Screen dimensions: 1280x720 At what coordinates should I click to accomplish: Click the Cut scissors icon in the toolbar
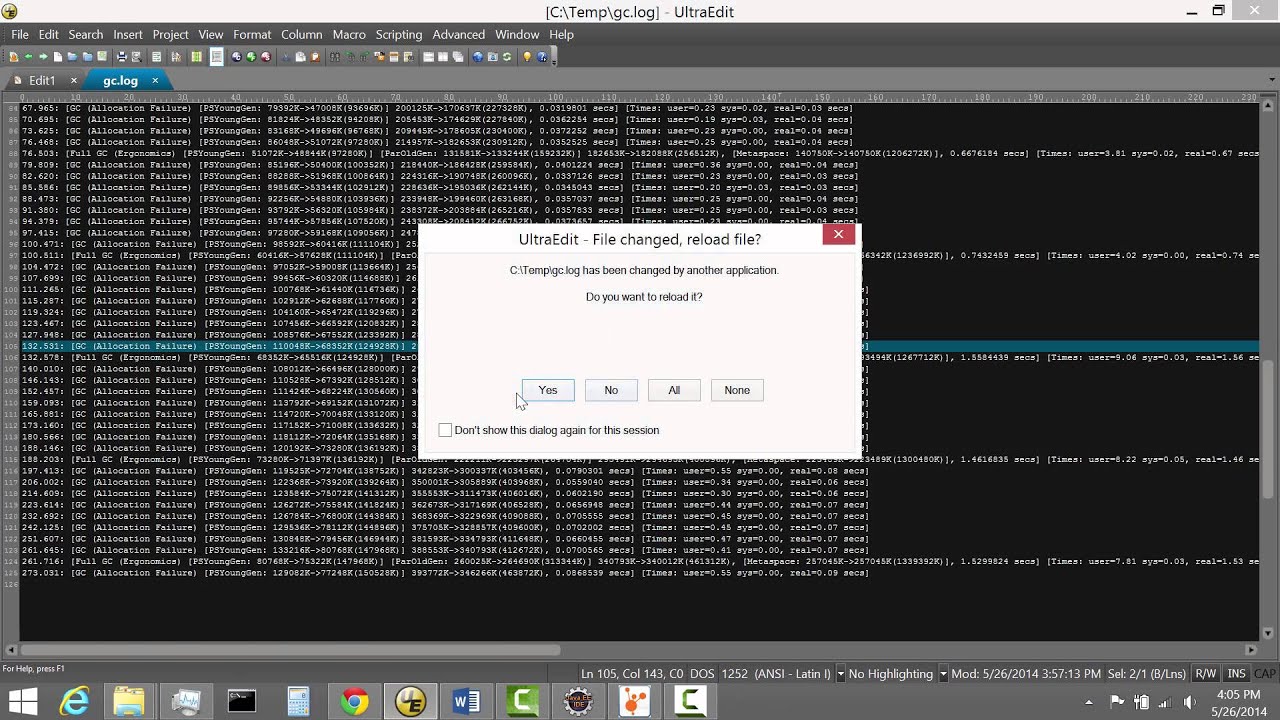pyautogui.click(x=285, y=57)
